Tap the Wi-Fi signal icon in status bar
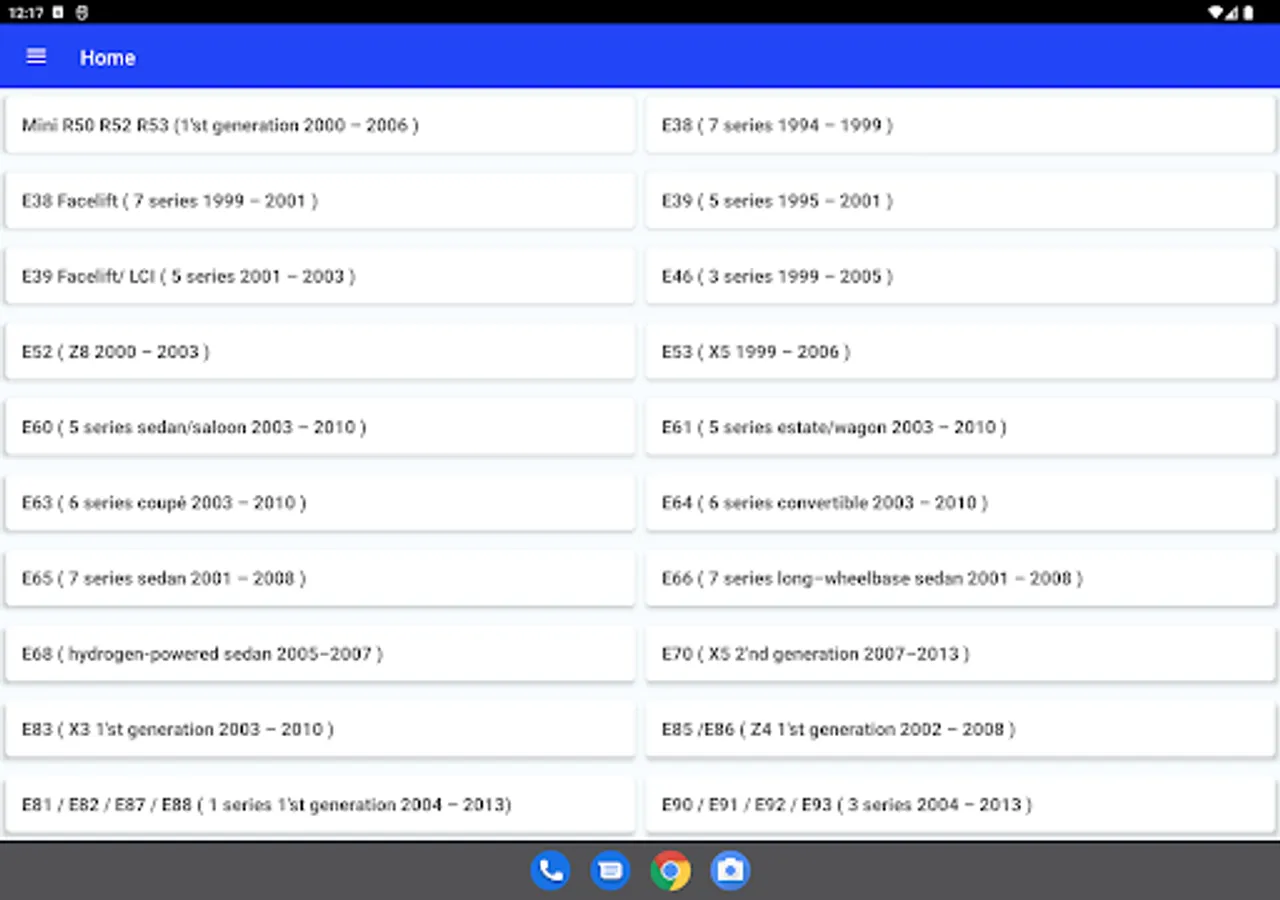 point(1216,12)
